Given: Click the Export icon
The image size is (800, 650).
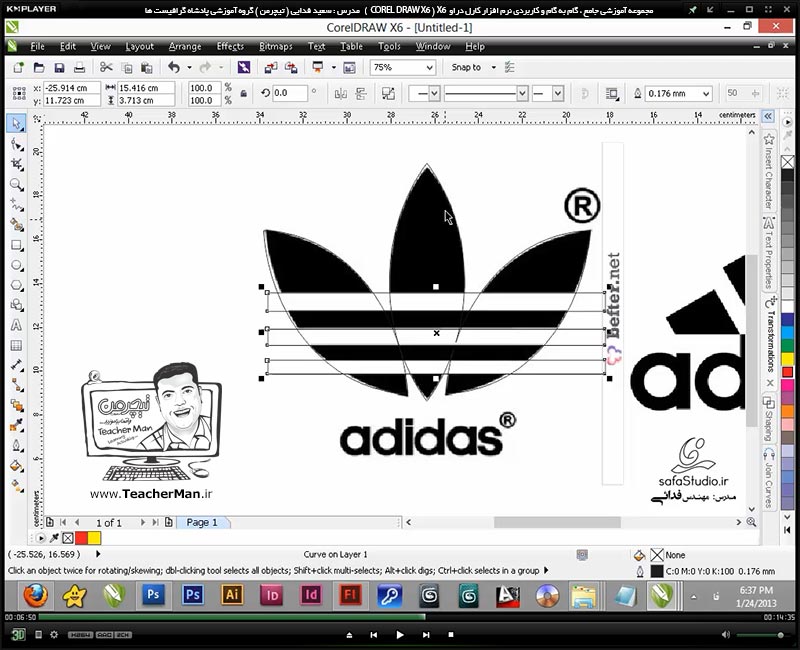Looking at the screenshot, I should [291, 67].
